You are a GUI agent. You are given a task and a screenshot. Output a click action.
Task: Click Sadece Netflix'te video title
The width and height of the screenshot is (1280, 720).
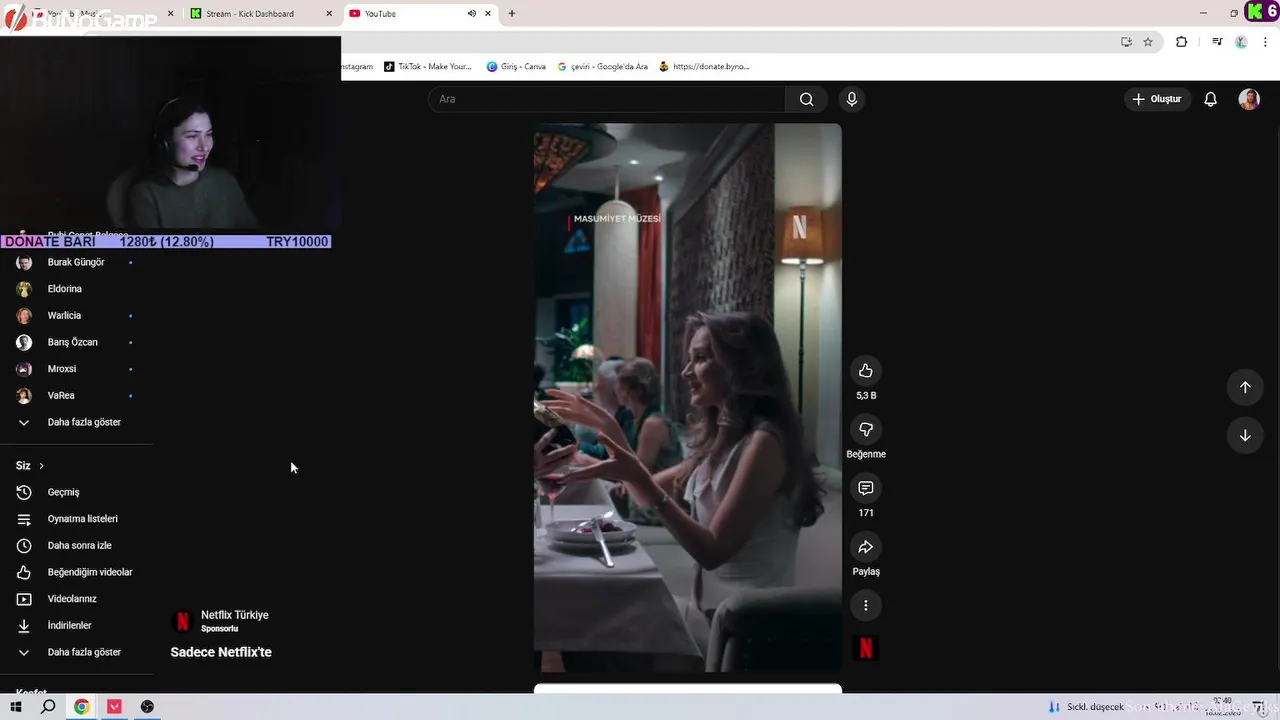coord(221,652)
